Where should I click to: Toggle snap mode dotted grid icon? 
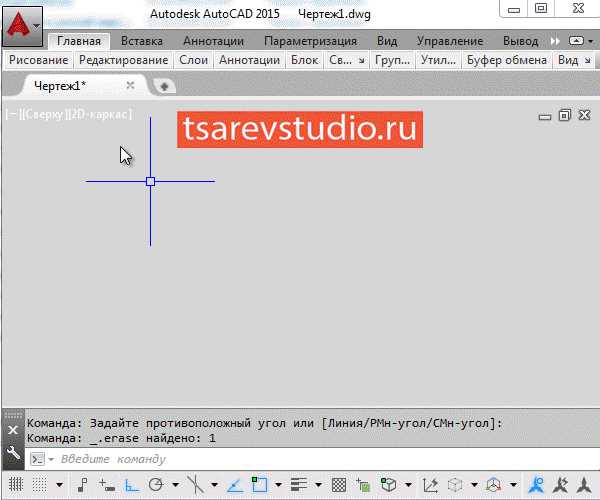click(39, 485)
